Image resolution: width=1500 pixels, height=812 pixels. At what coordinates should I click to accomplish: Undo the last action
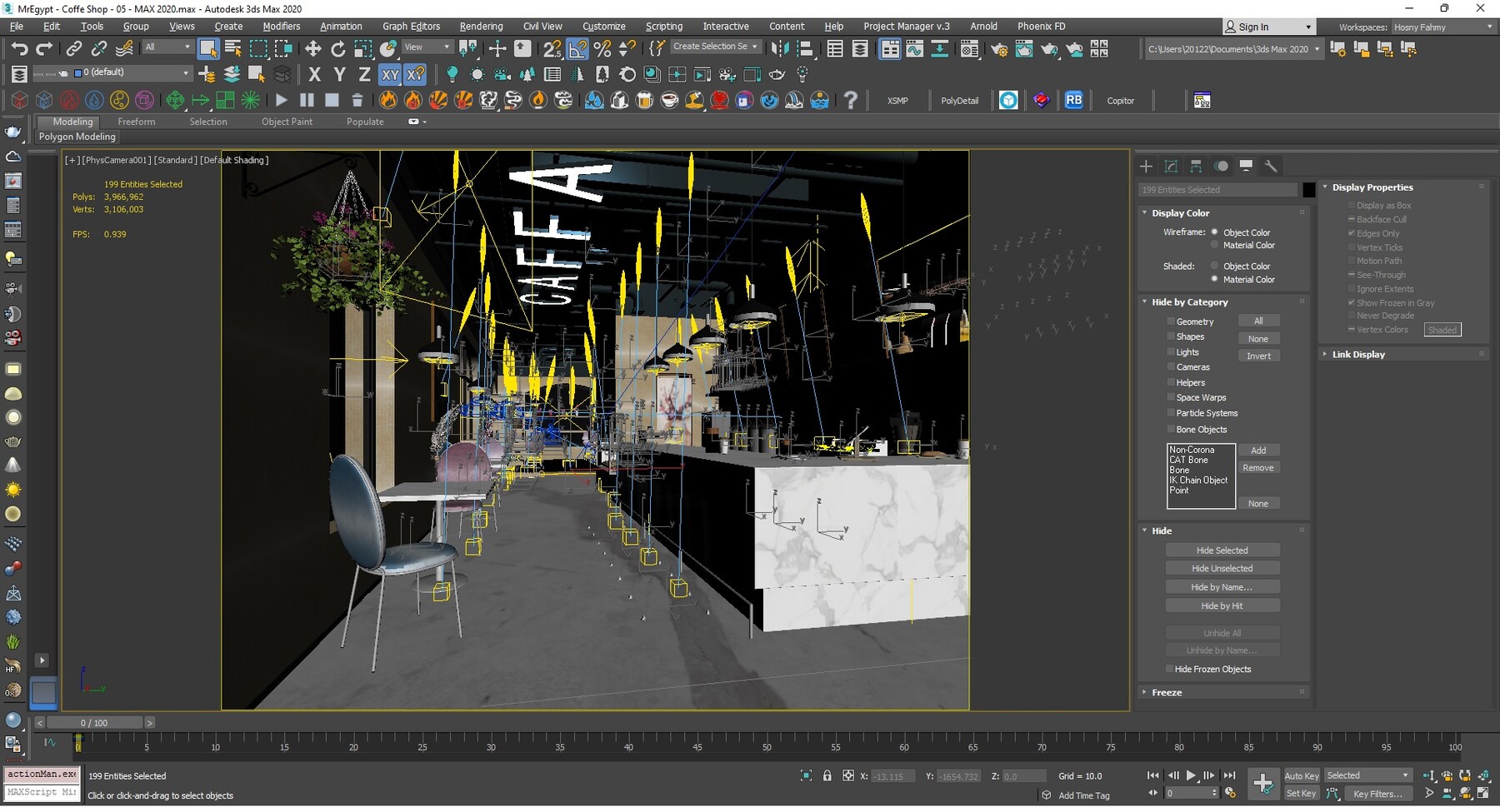pyautogui.click(x=18, y=47)
